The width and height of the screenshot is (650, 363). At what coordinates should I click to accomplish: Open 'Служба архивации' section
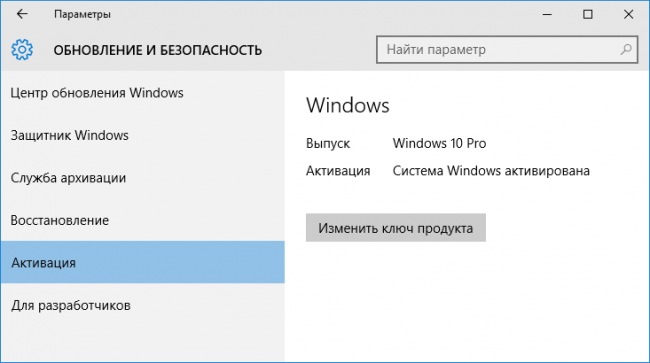[x=143, y=178]
